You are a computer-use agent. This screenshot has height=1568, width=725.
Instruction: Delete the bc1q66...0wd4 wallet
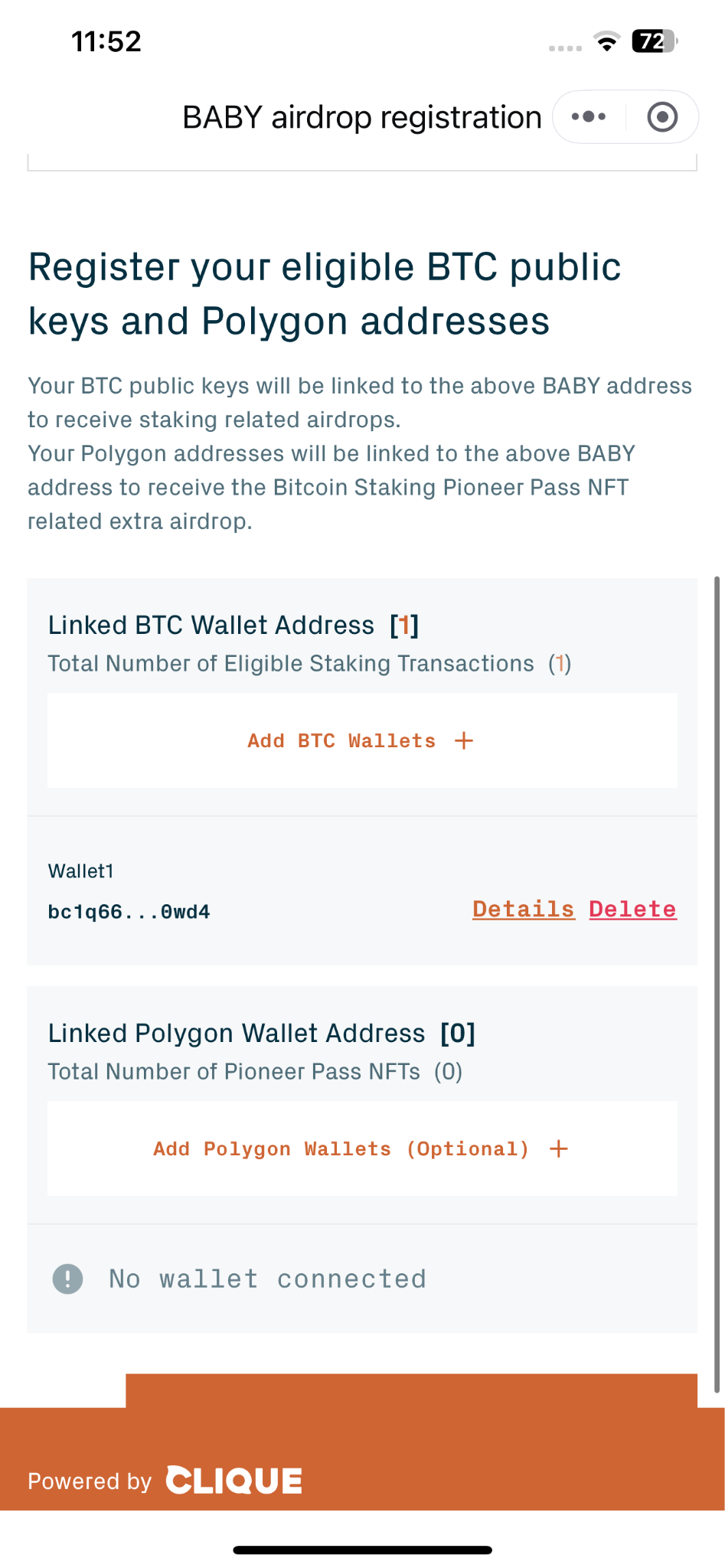click(x=633, y=909)
